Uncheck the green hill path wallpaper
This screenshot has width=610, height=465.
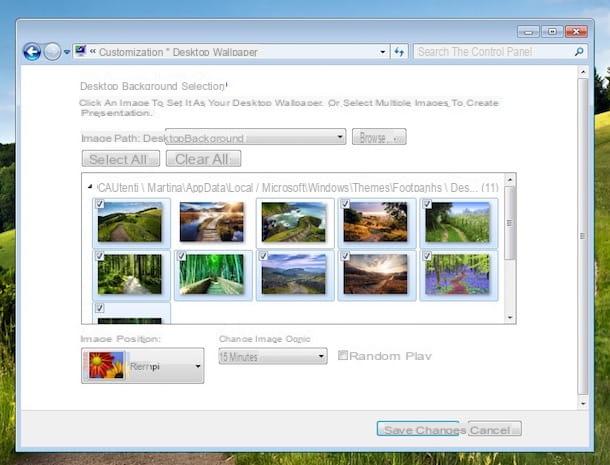coord(100,204)
